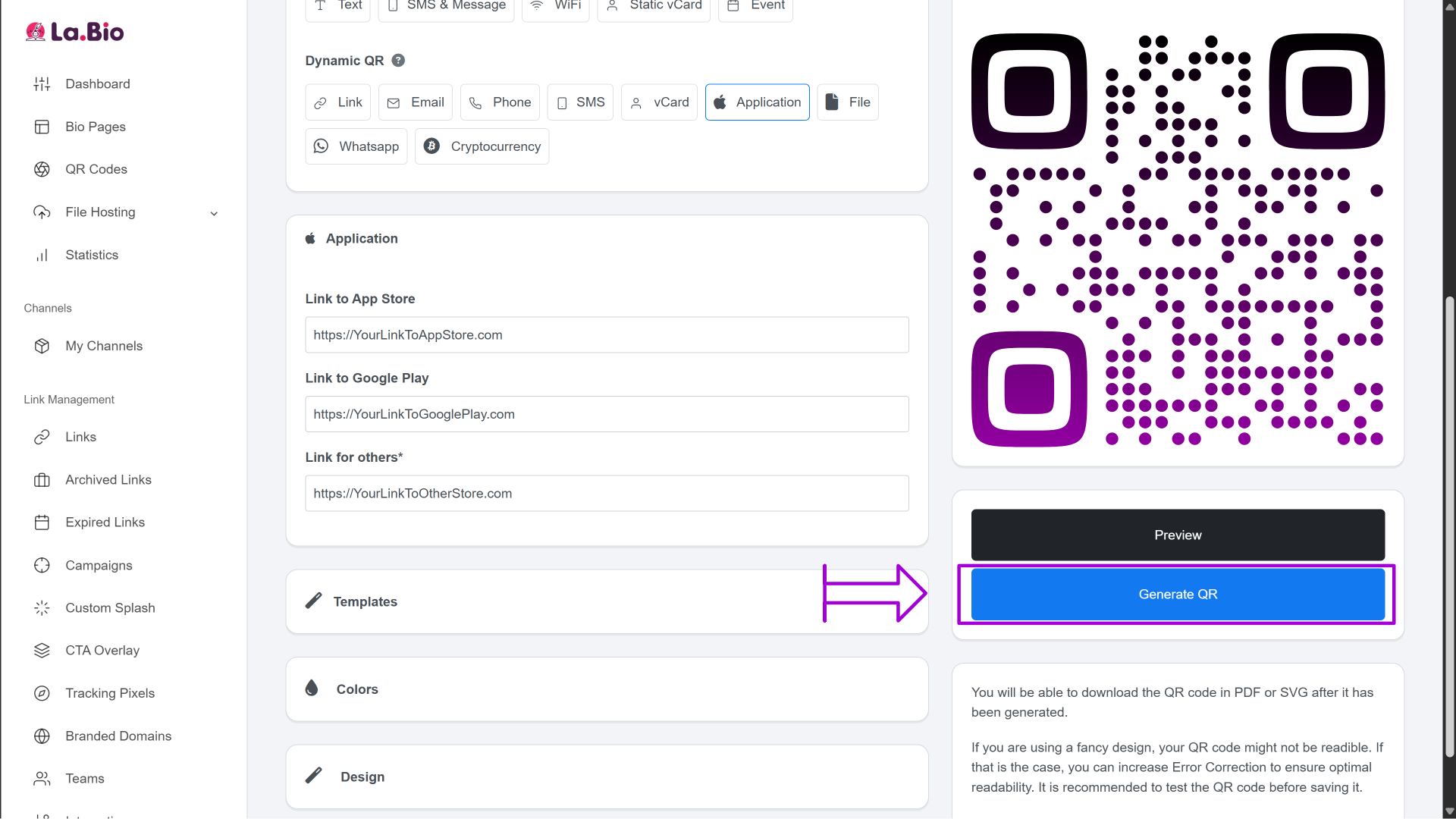The width and height of the screenshot is (1456, 819).
Task: Click the Preview button
Action: click(1177, 535)
